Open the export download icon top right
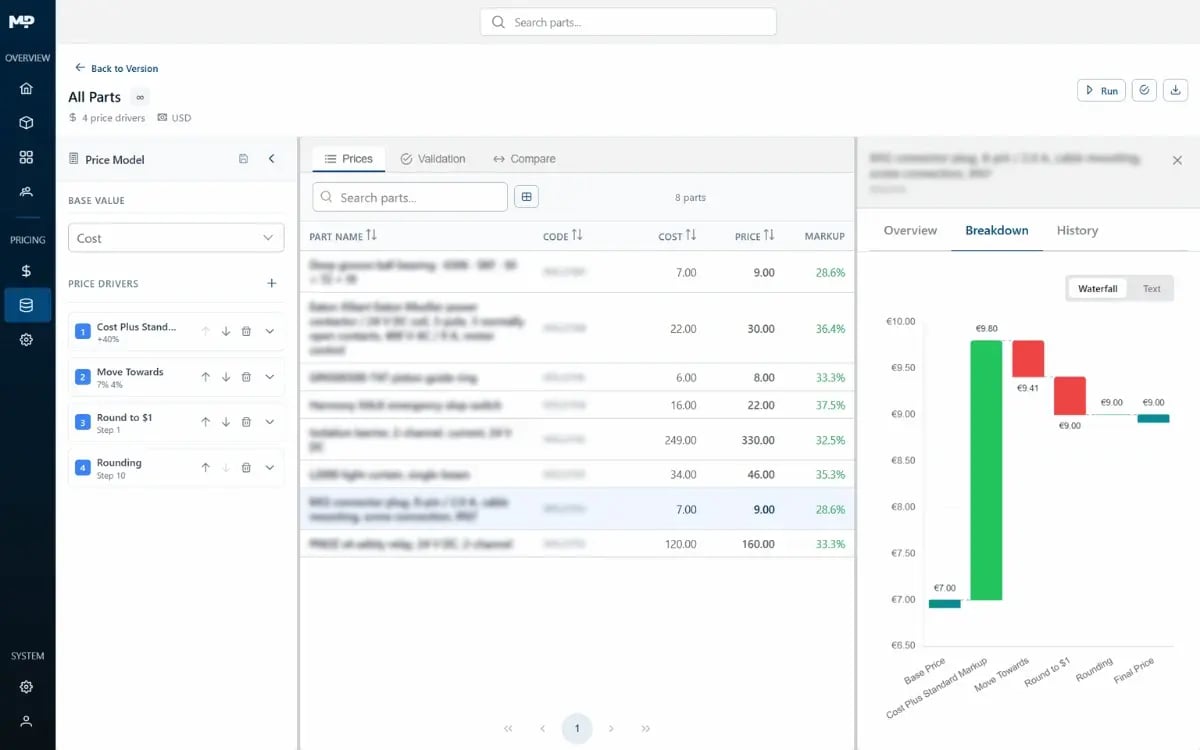This screenshot has height=750, width=1200. (x=1175, y=89)
